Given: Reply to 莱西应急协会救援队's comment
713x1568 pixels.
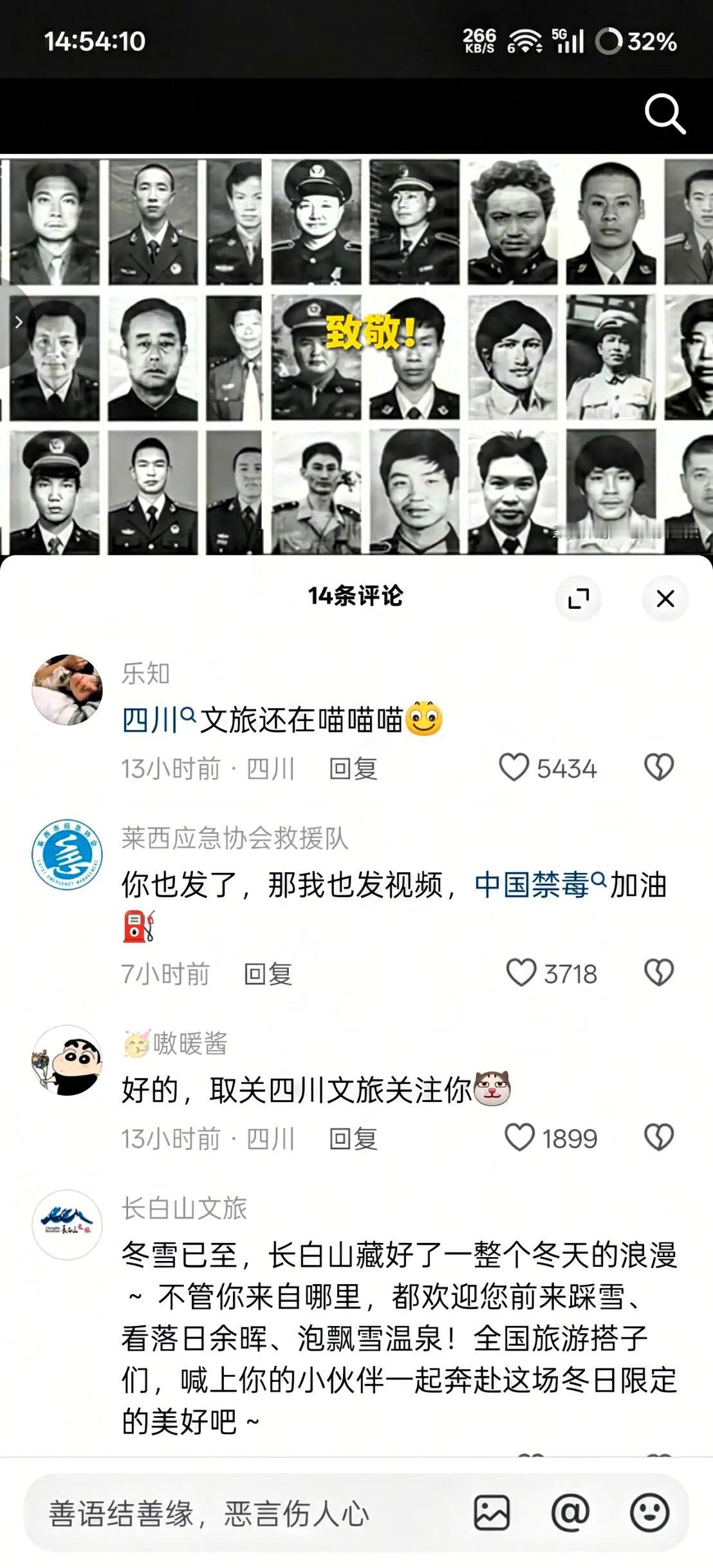Looking at the screenshot, I should point(268,974).
